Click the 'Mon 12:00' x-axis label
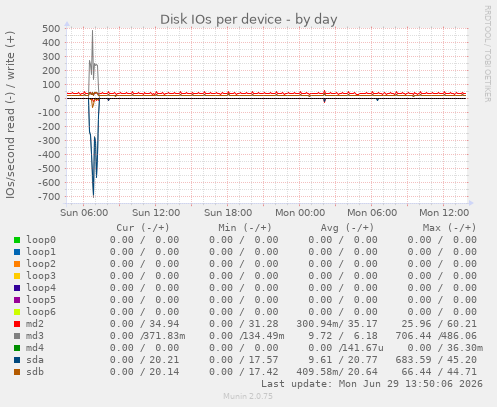497x407 pixels. [x=444, y=213]
